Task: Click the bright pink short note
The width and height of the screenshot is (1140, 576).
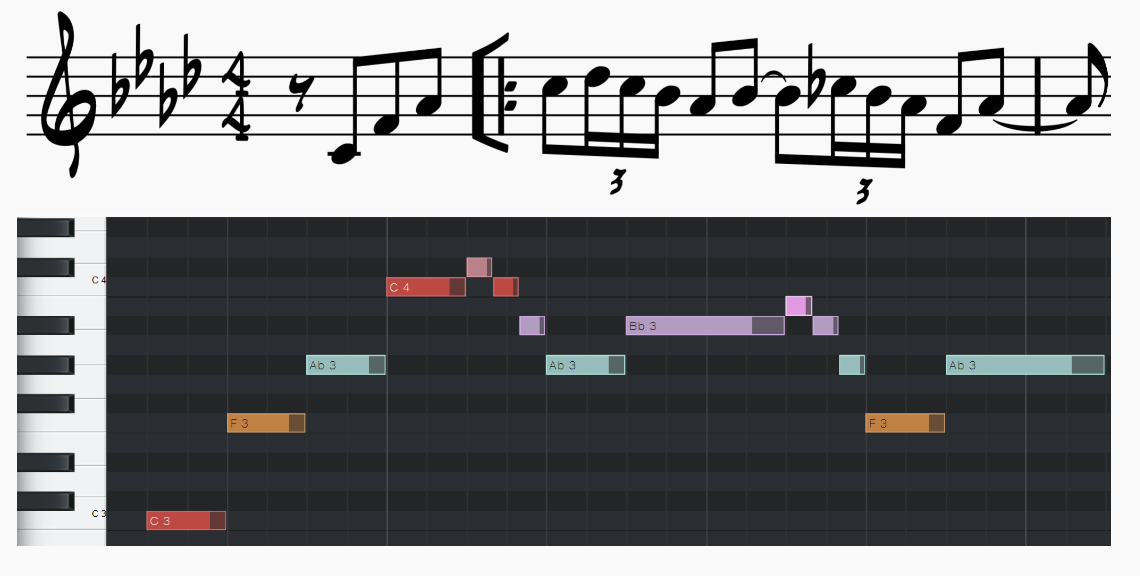Action: point(798,305)
